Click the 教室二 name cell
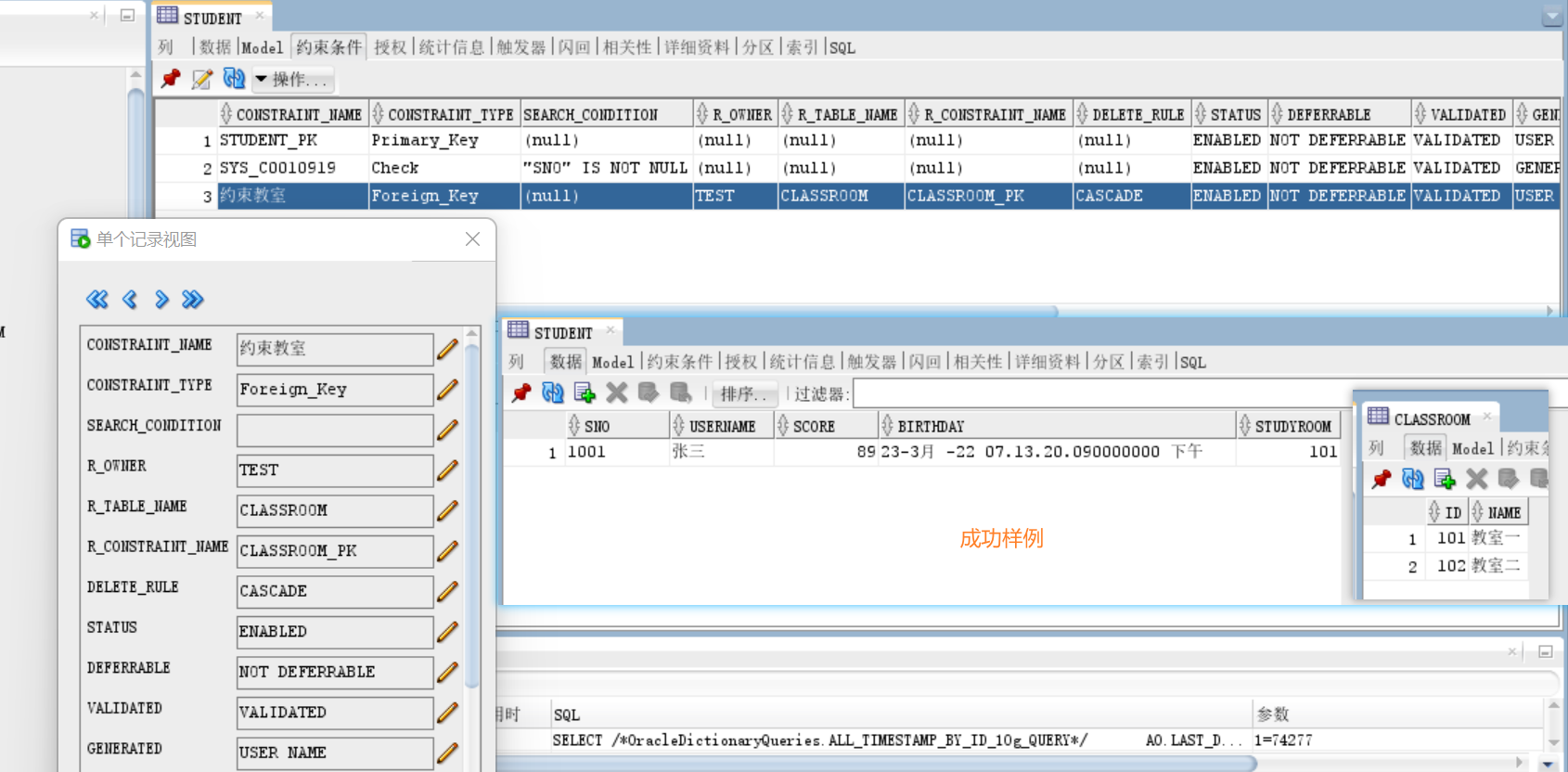The image size is (1568, 772). pos(1497,566)
